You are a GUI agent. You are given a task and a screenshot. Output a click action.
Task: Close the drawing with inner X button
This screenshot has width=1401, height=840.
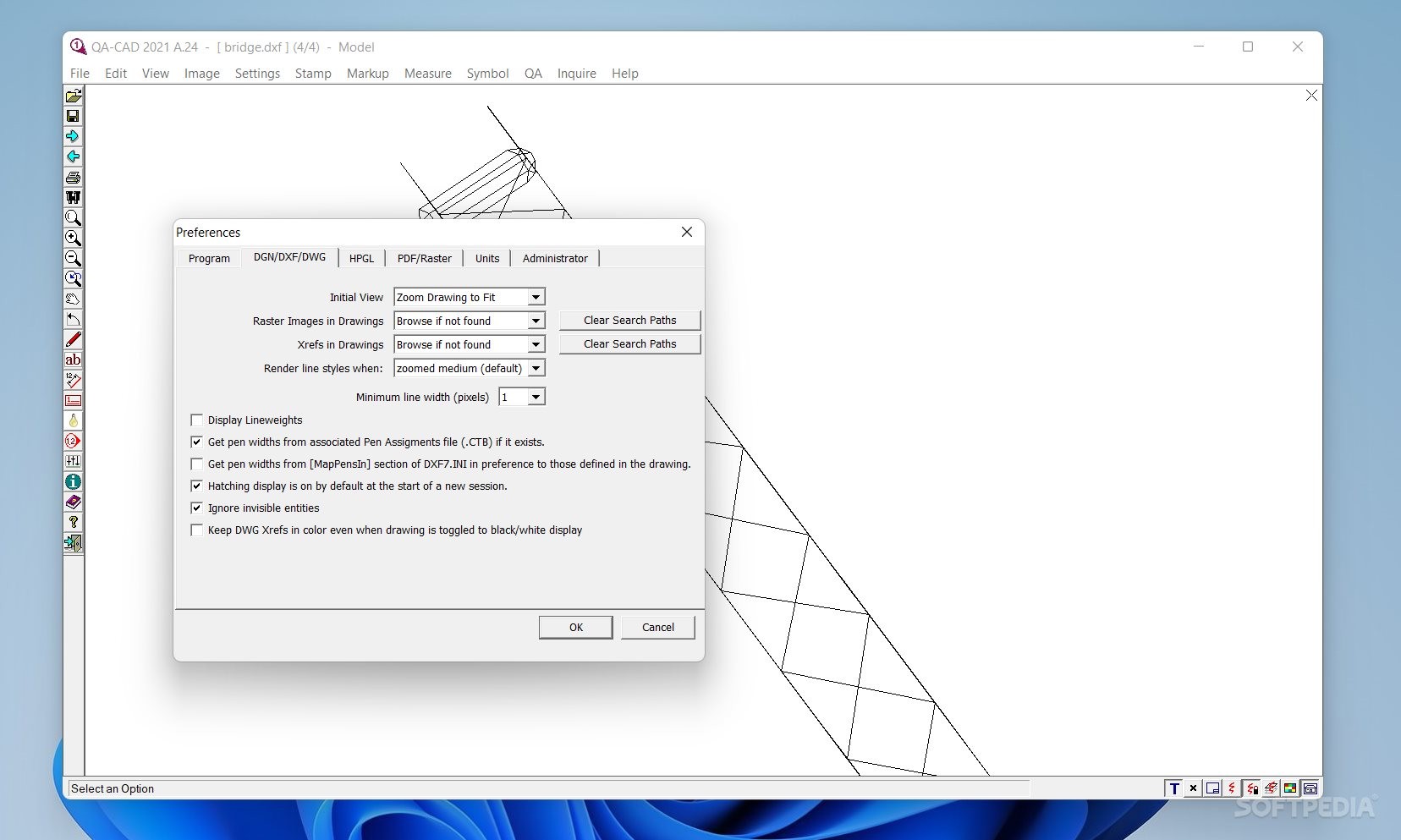(x=1311, y=96)
